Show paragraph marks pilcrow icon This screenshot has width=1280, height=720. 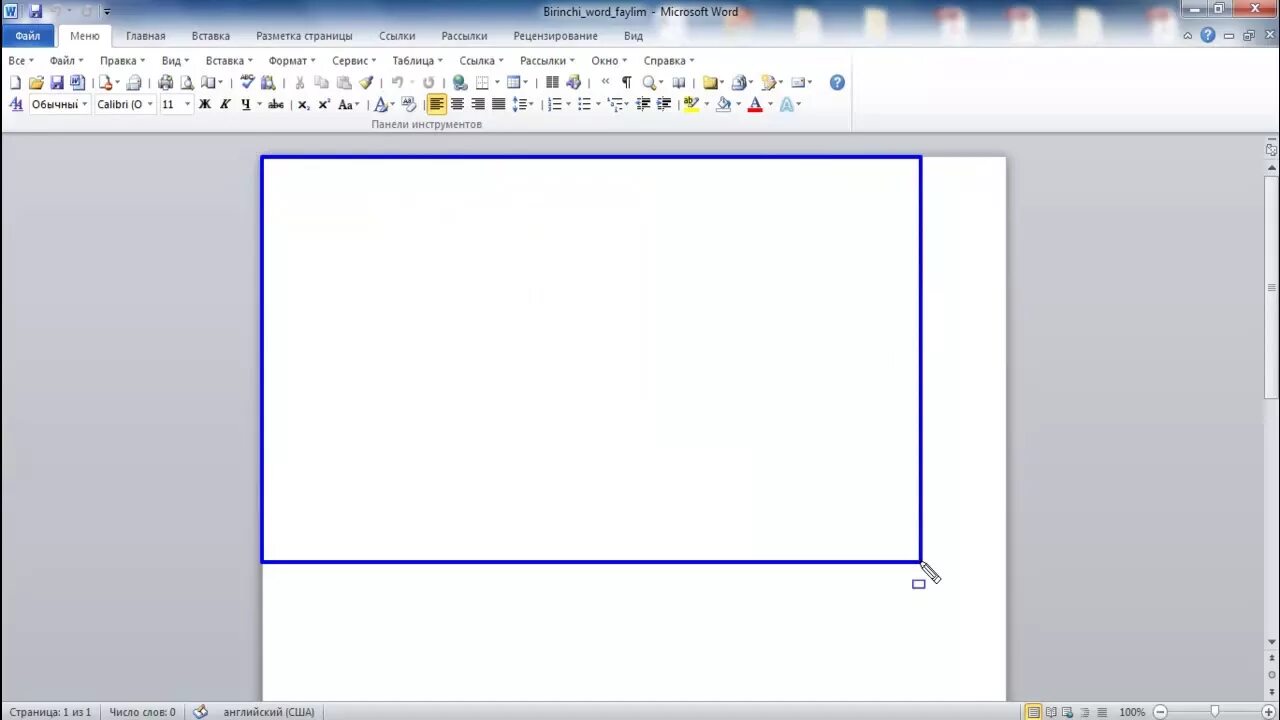(x=626, y=83)
